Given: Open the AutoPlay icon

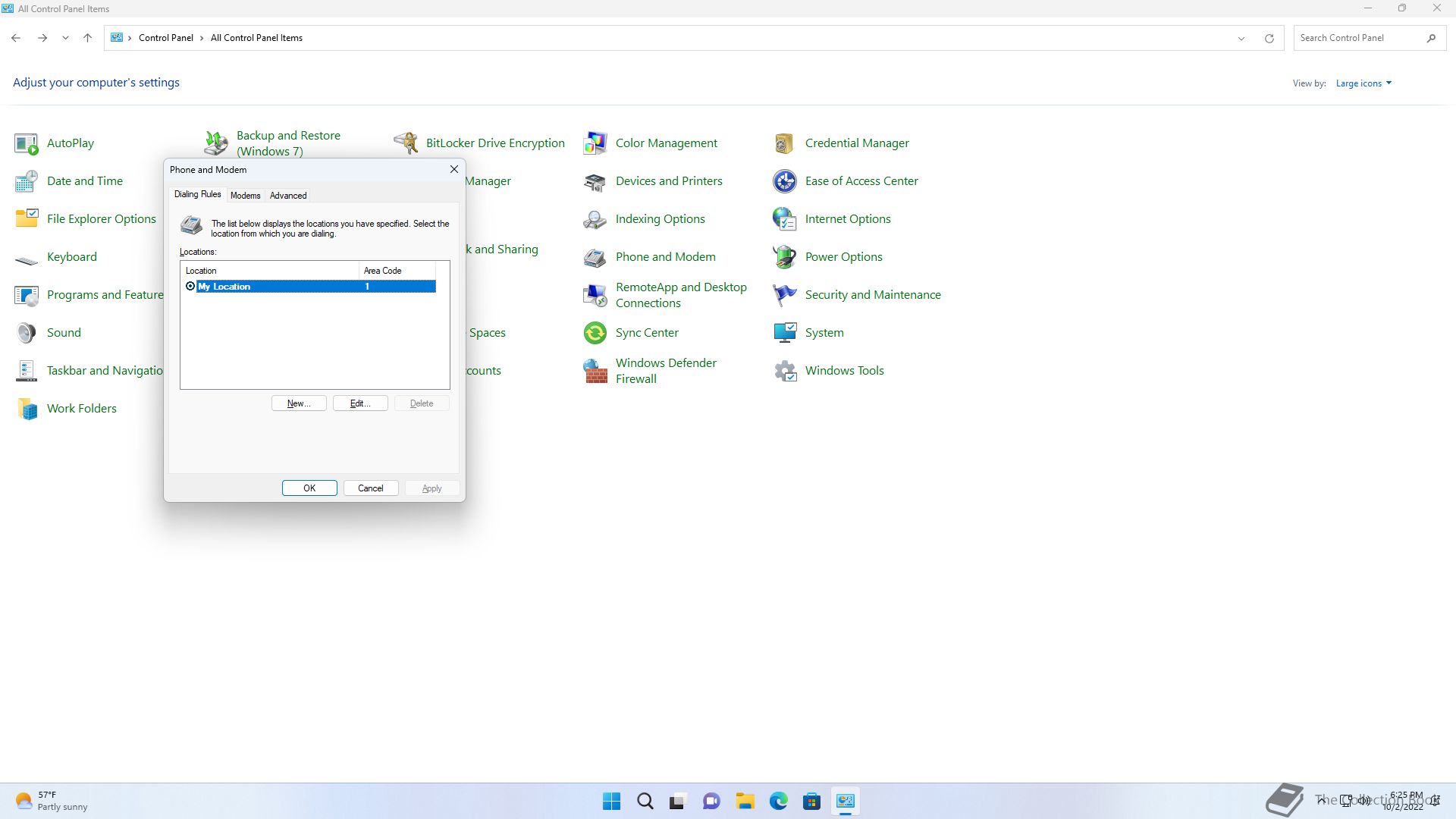Looking at the screenshot, I should click(x=27, y=143).
